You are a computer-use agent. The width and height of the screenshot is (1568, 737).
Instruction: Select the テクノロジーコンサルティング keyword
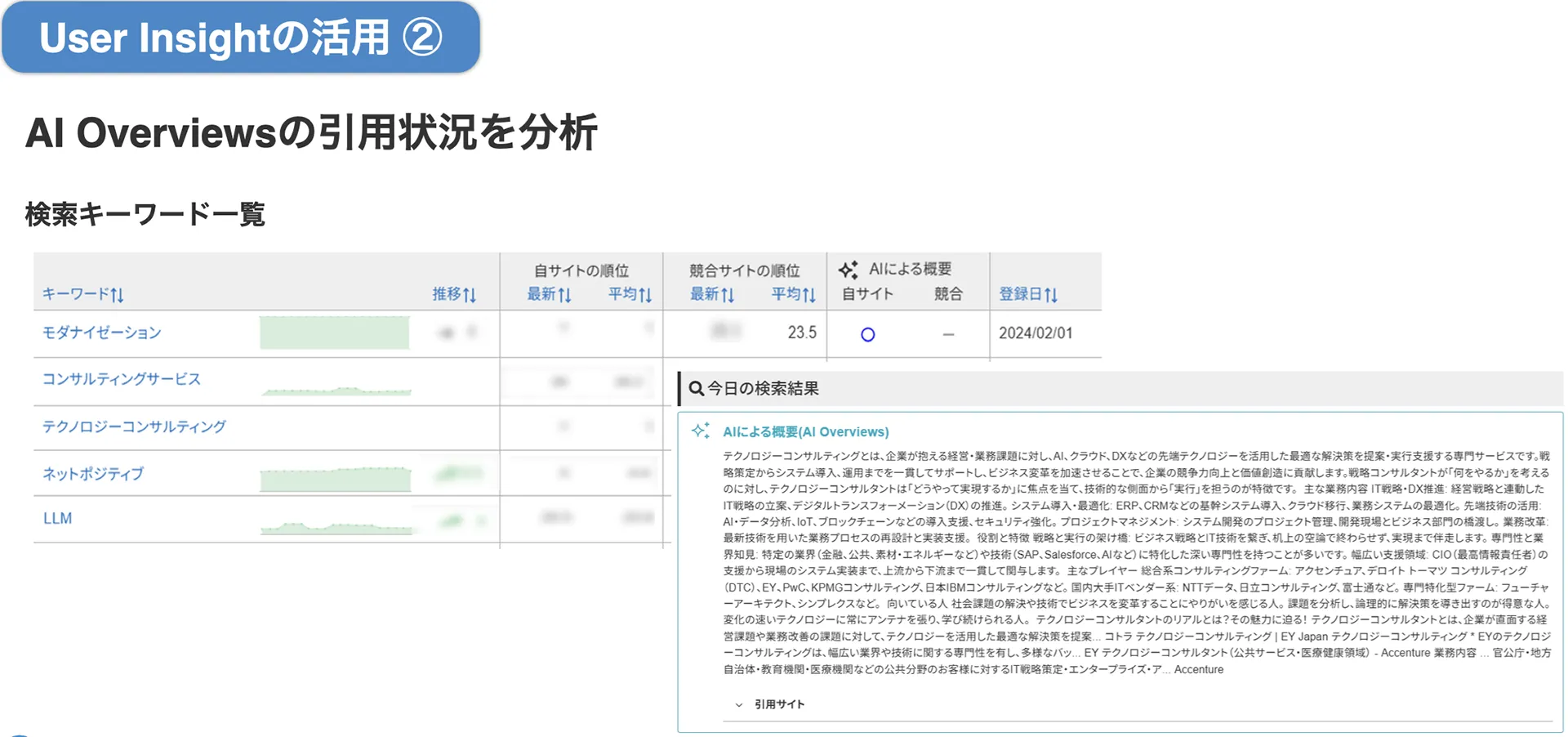(x=134, y=427)
